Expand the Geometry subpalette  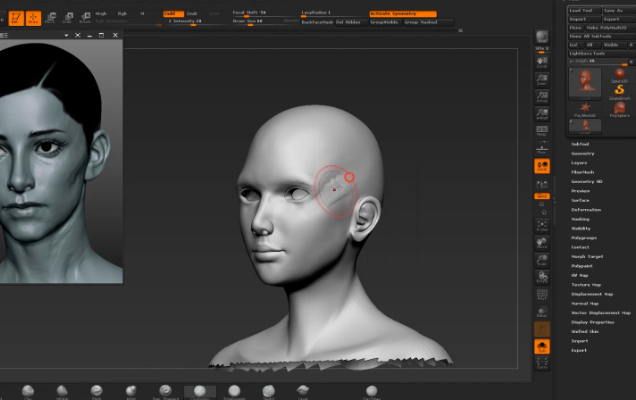(581, 153)
